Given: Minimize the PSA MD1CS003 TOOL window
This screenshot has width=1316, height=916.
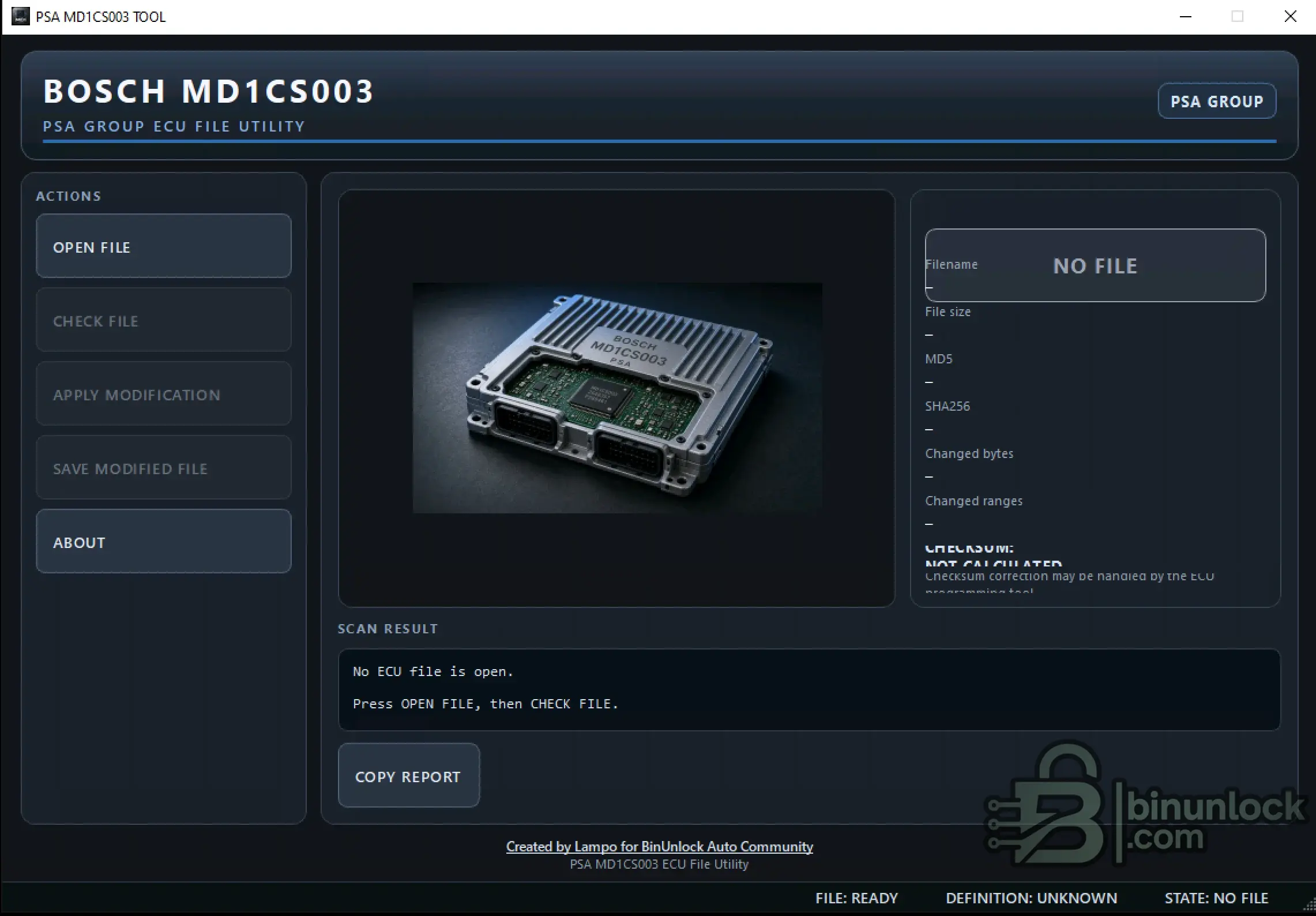Looking at the screenshot, I should (1186, 17).
